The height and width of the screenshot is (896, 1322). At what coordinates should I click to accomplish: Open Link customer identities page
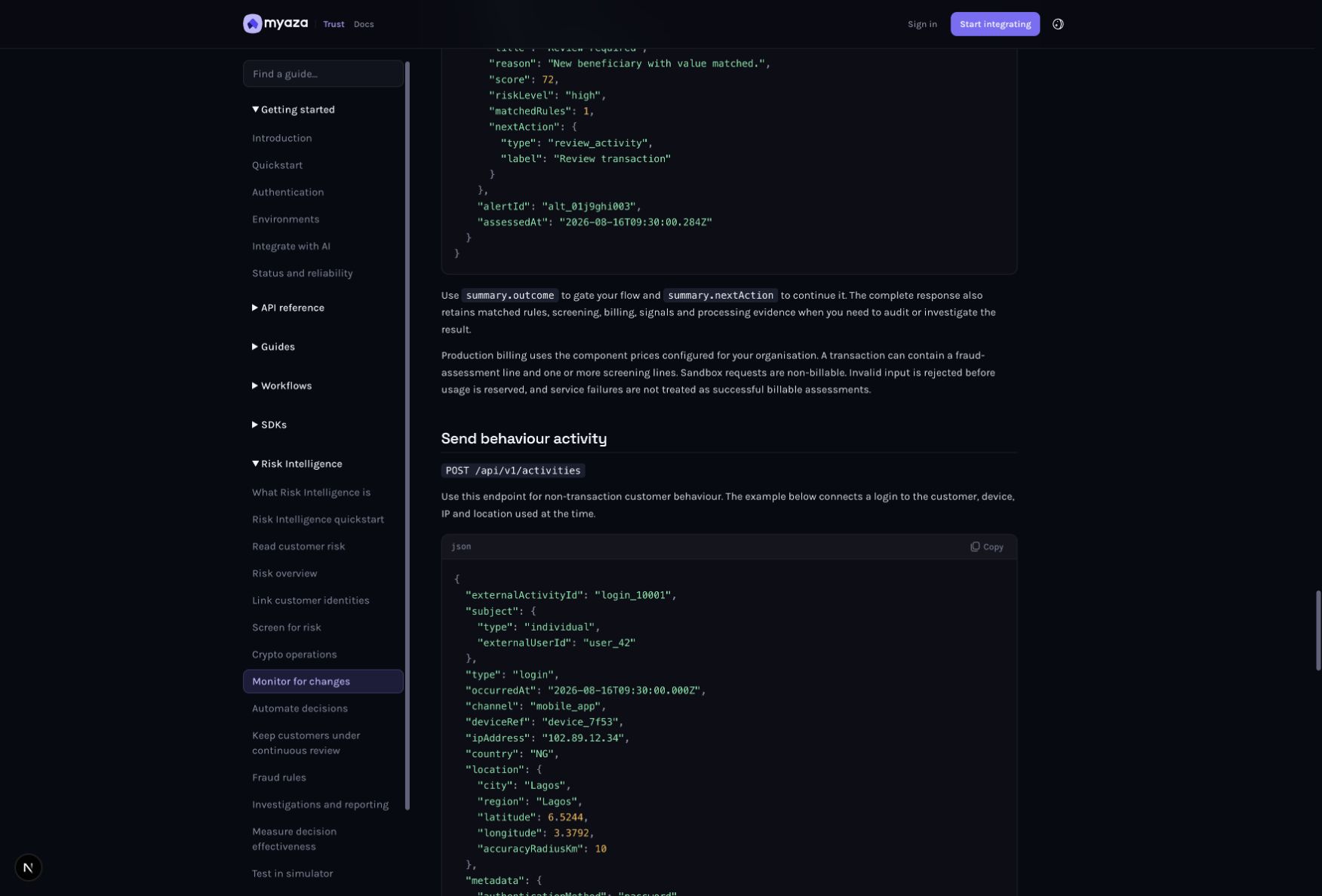click(311, 601)
